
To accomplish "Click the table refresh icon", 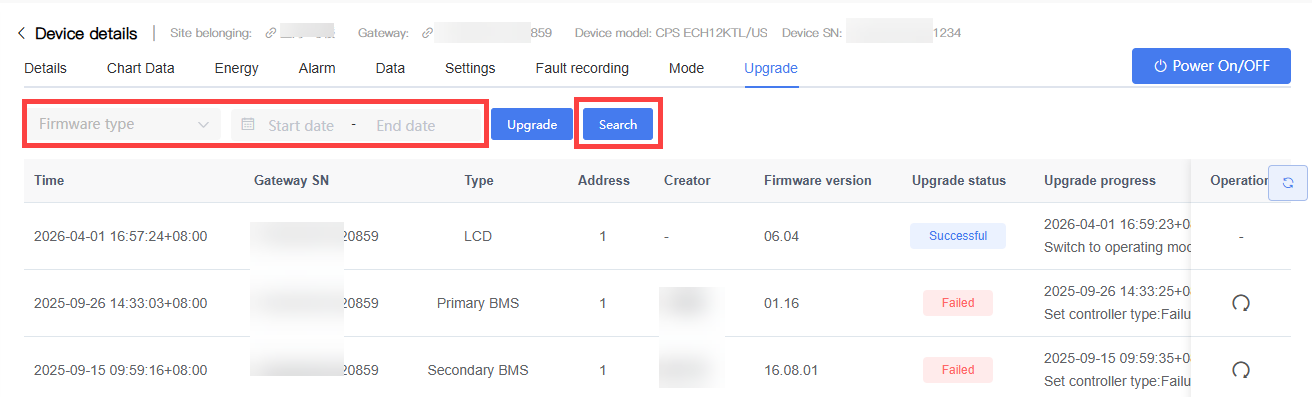I will point(1288,183).
